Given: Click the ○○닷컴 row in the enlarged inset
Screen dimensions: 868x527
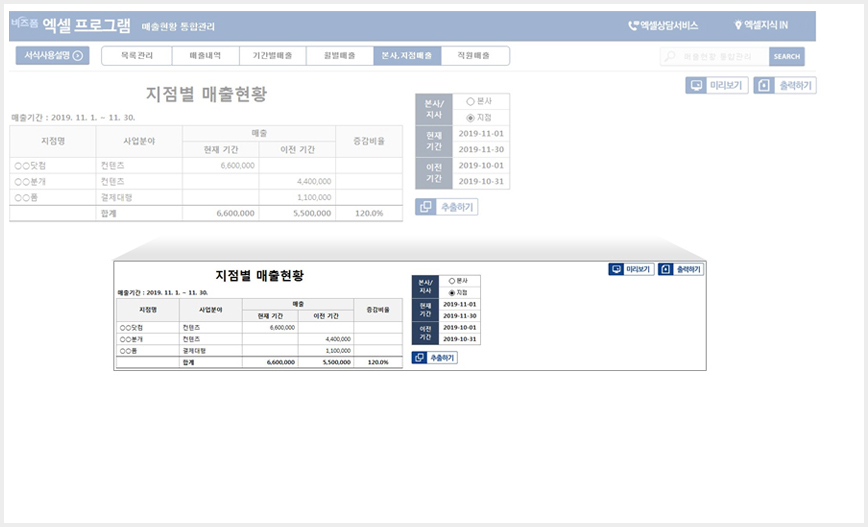Looking at the screenshot, I should pyautogui.click(x=260, y=328).
